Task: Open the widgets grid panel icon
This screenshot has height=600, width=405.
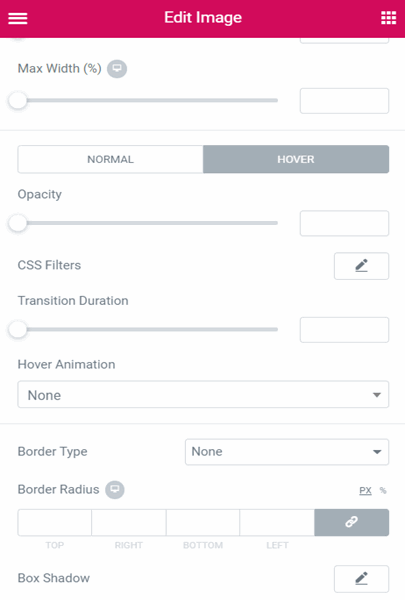Action: click(x=389, y=18)
